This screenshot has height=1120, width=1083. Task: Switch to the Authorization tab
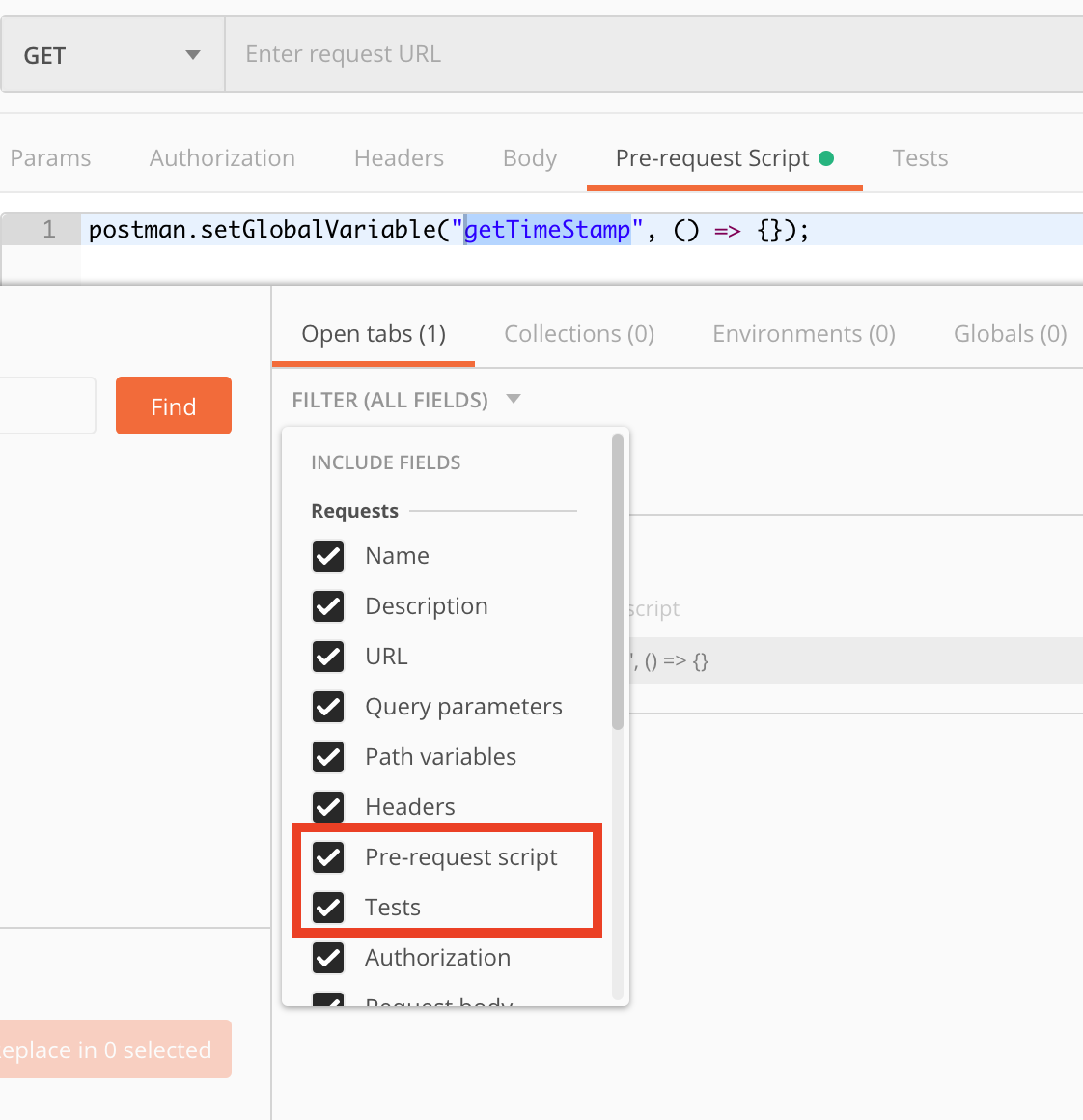click(x=221, y=157)
